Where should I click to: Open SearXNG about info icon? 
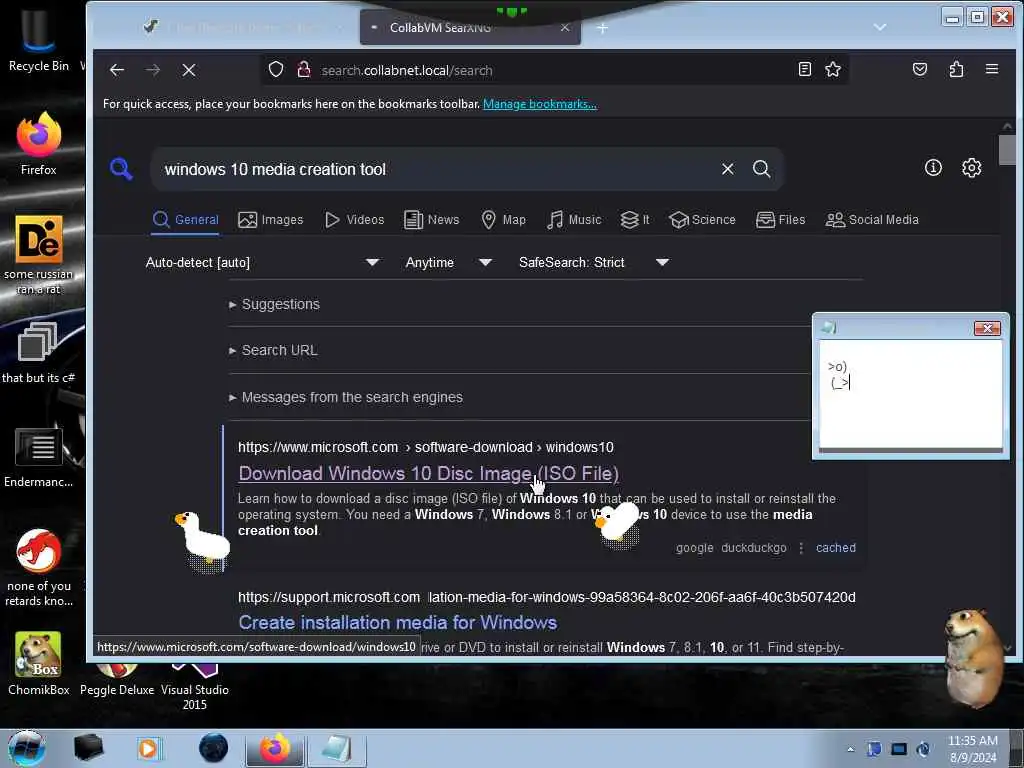(x=933, y=168)
